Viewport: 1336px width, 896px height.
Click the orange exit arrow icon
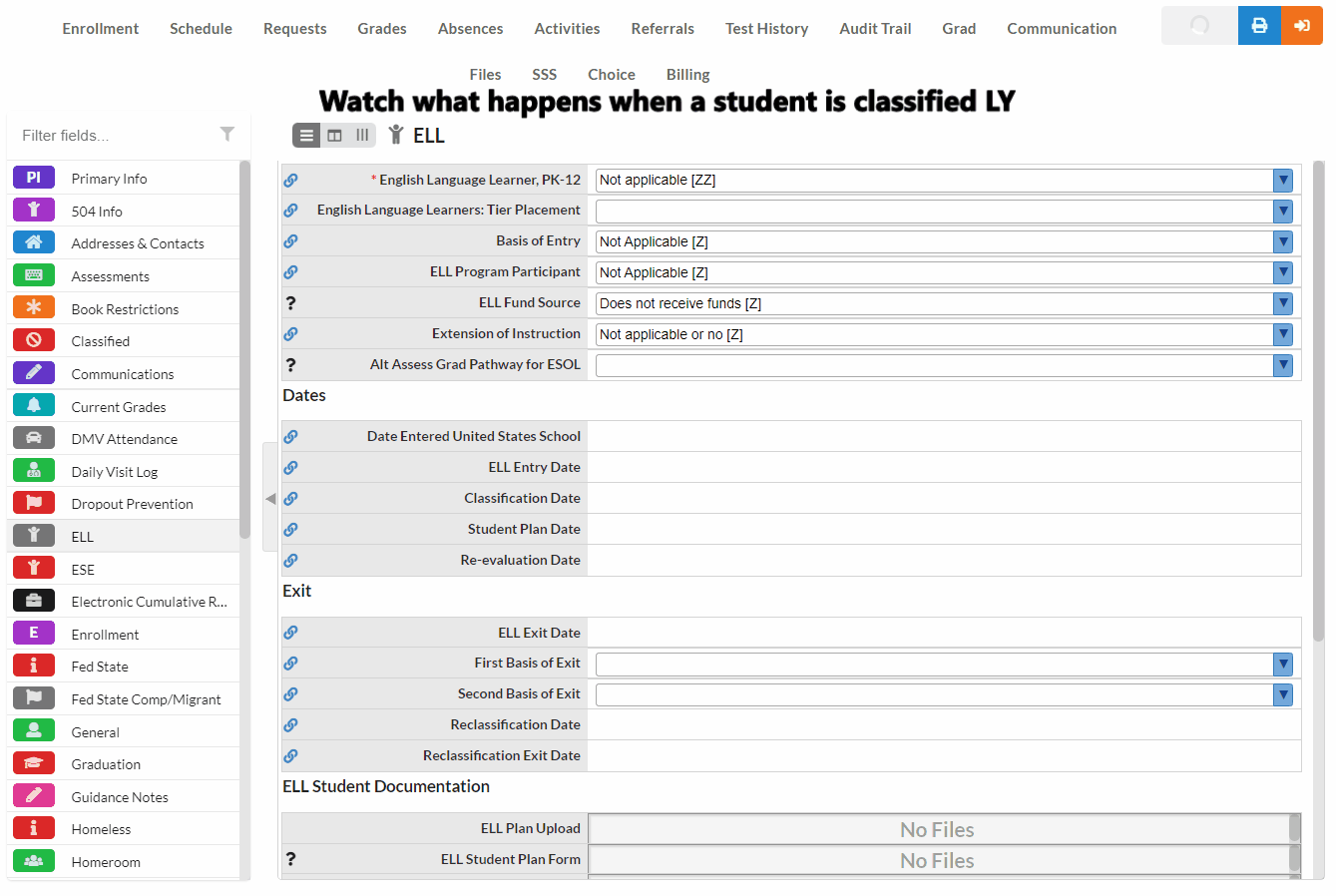point(1301,26)
